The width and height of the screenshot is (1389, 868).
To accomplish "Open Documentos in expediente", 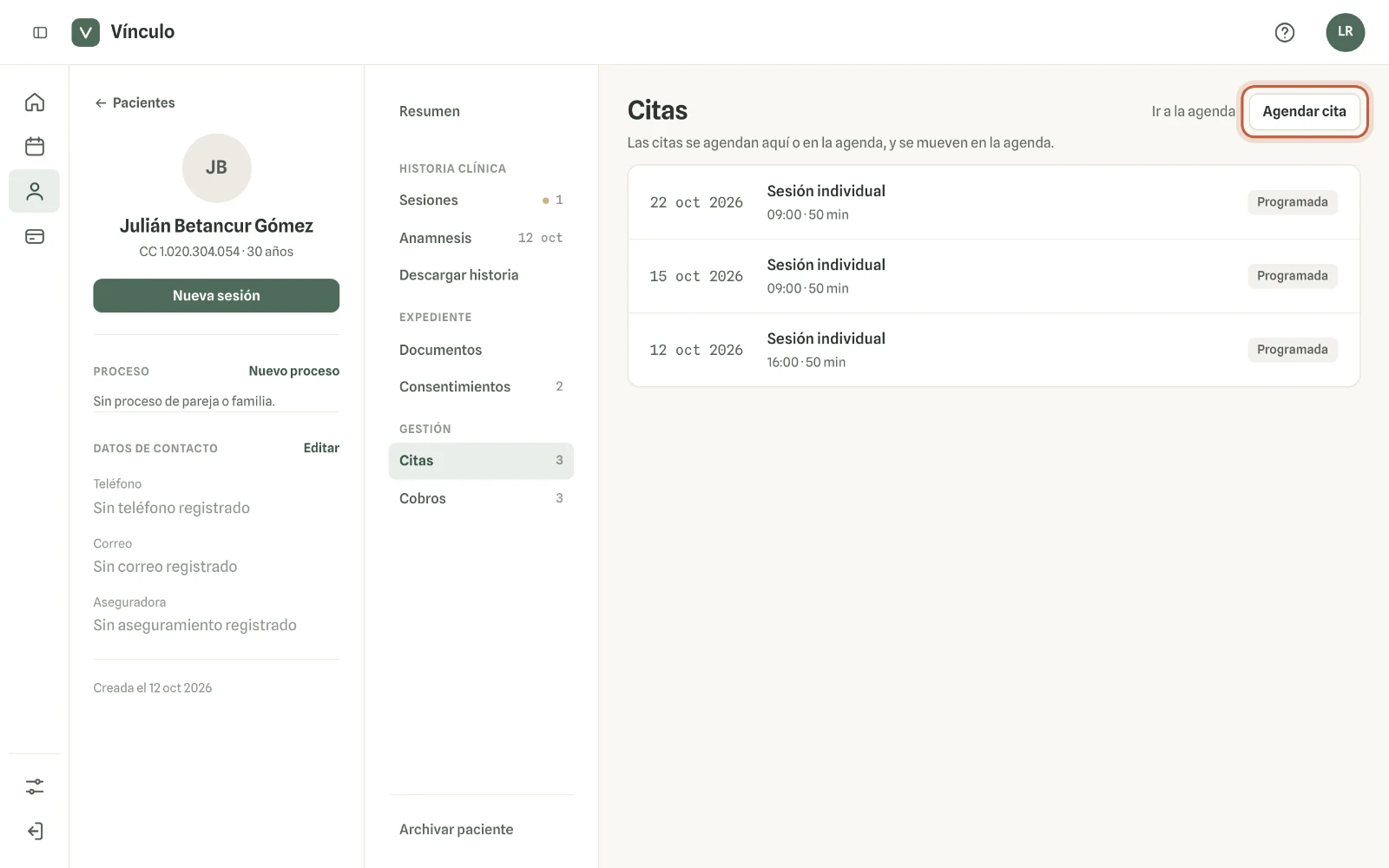I will [x=481, y=350].
